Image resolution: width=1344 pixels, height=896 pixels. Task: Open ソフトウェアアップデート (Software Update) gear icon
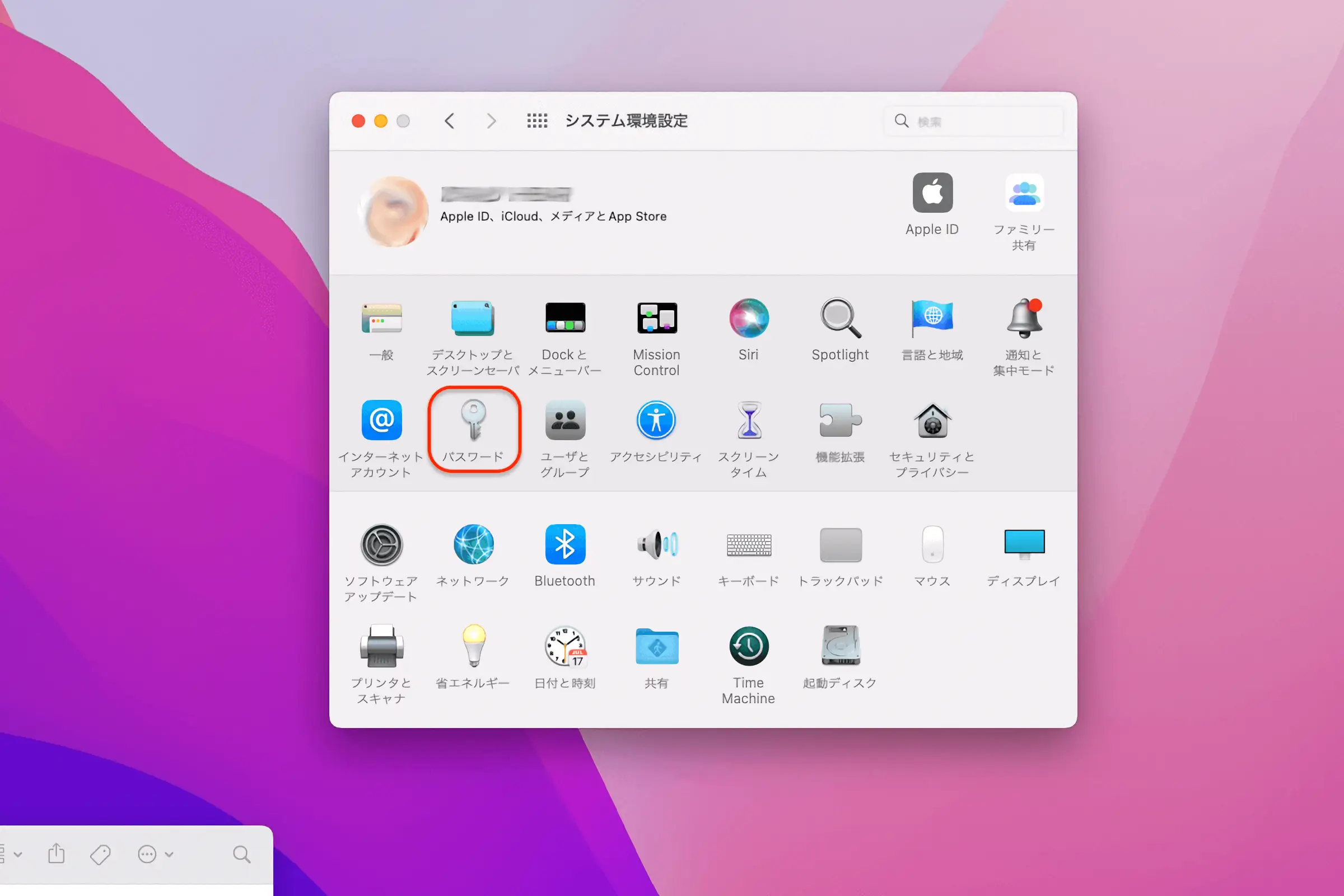point(381,544)
